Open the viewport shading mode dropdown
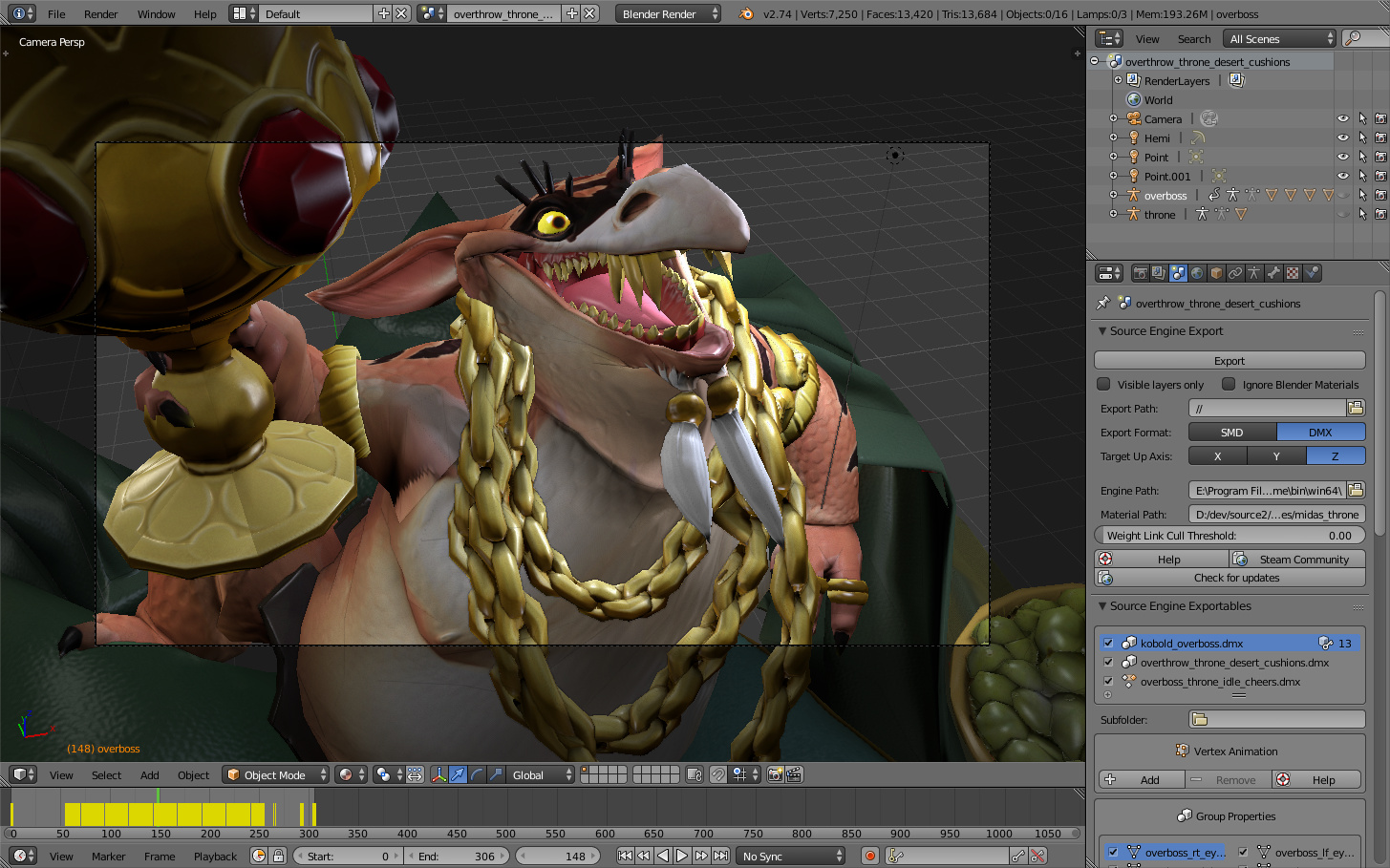1390x868 pixels. 352,774
